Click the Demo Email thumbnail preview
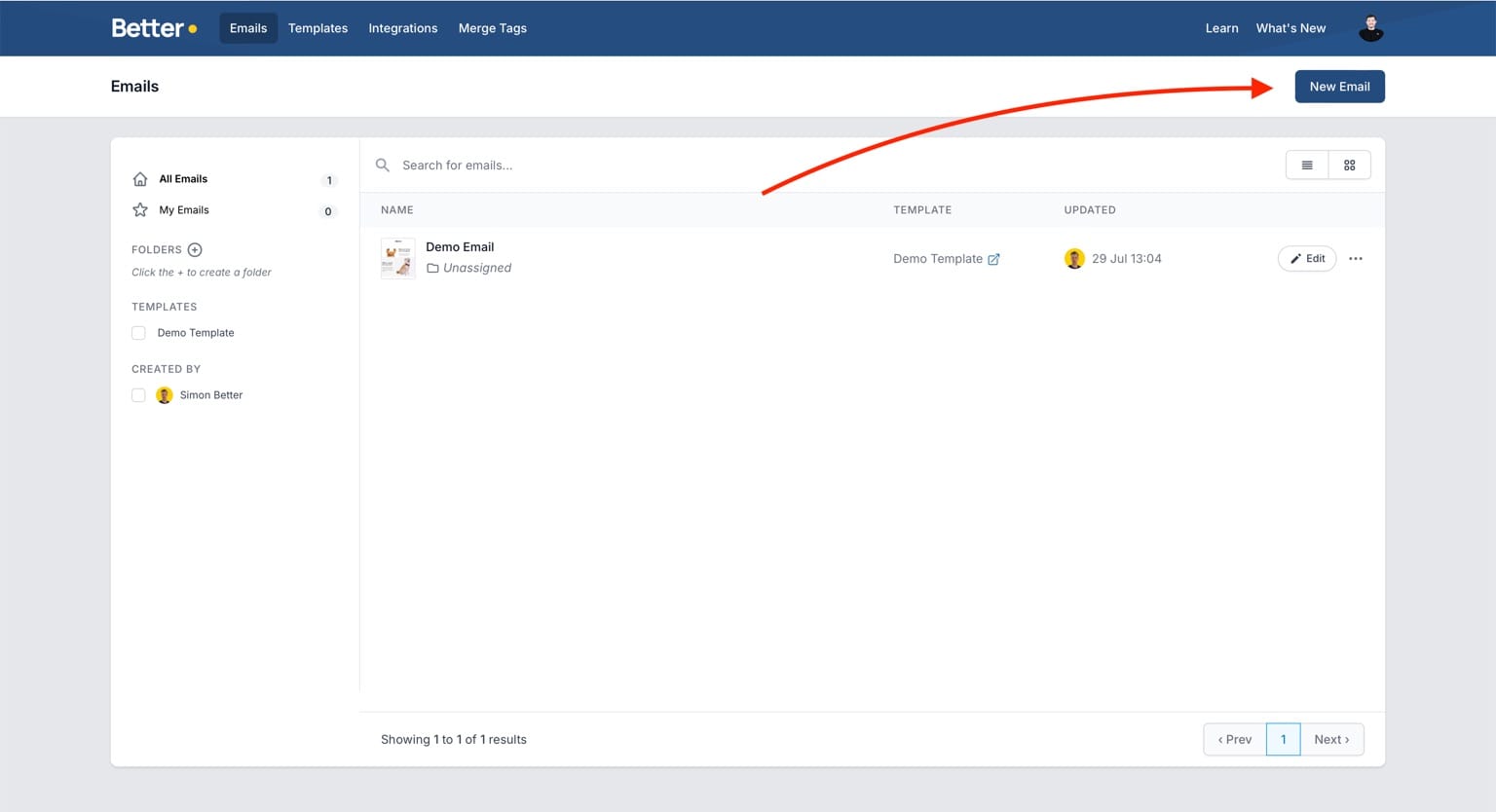Screen dimensions: 1496x812 tap(397, 257)
